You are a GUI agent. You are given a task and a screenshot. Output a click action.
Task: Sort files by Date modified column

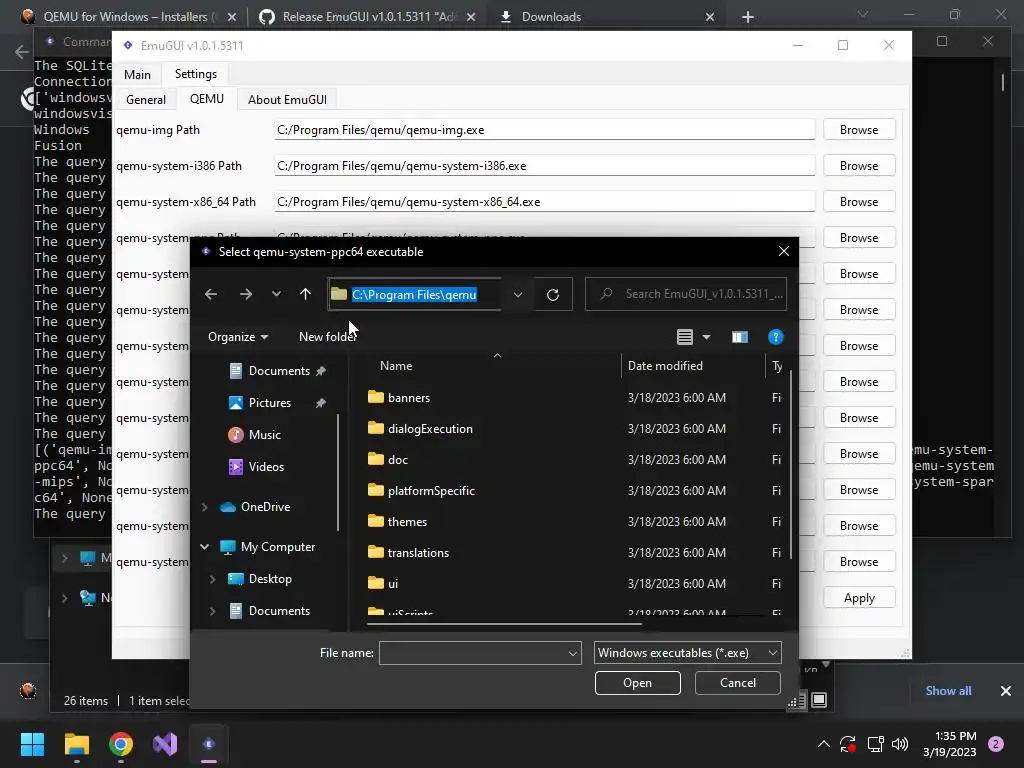click(665, 366)
